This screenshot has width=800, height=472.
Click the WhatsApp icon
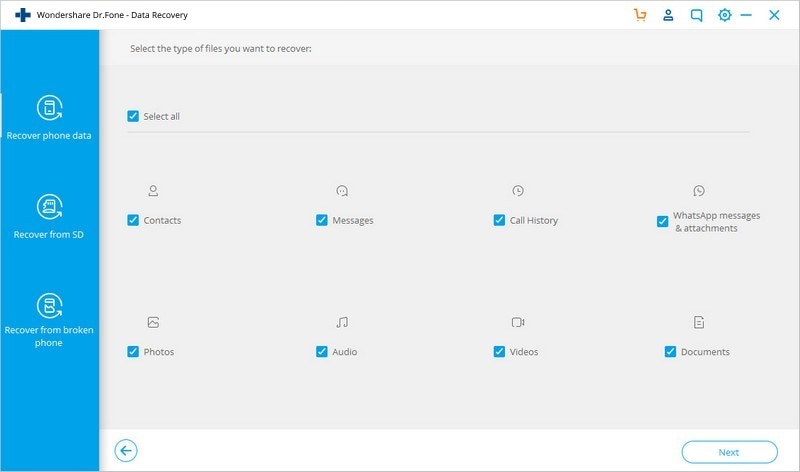click(x=699, y=190)
